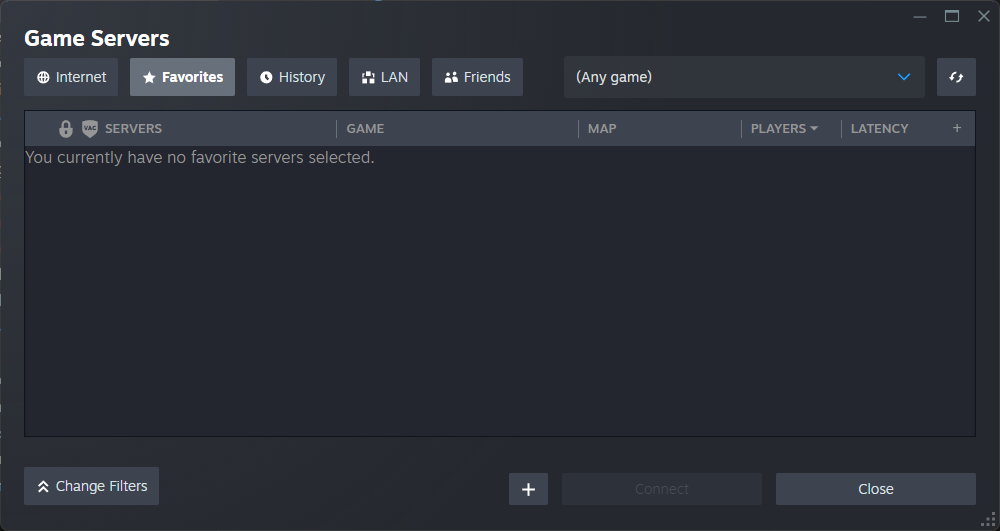Switch to the LAN tab
The image size is (1000, 531).
click(385, 77)
